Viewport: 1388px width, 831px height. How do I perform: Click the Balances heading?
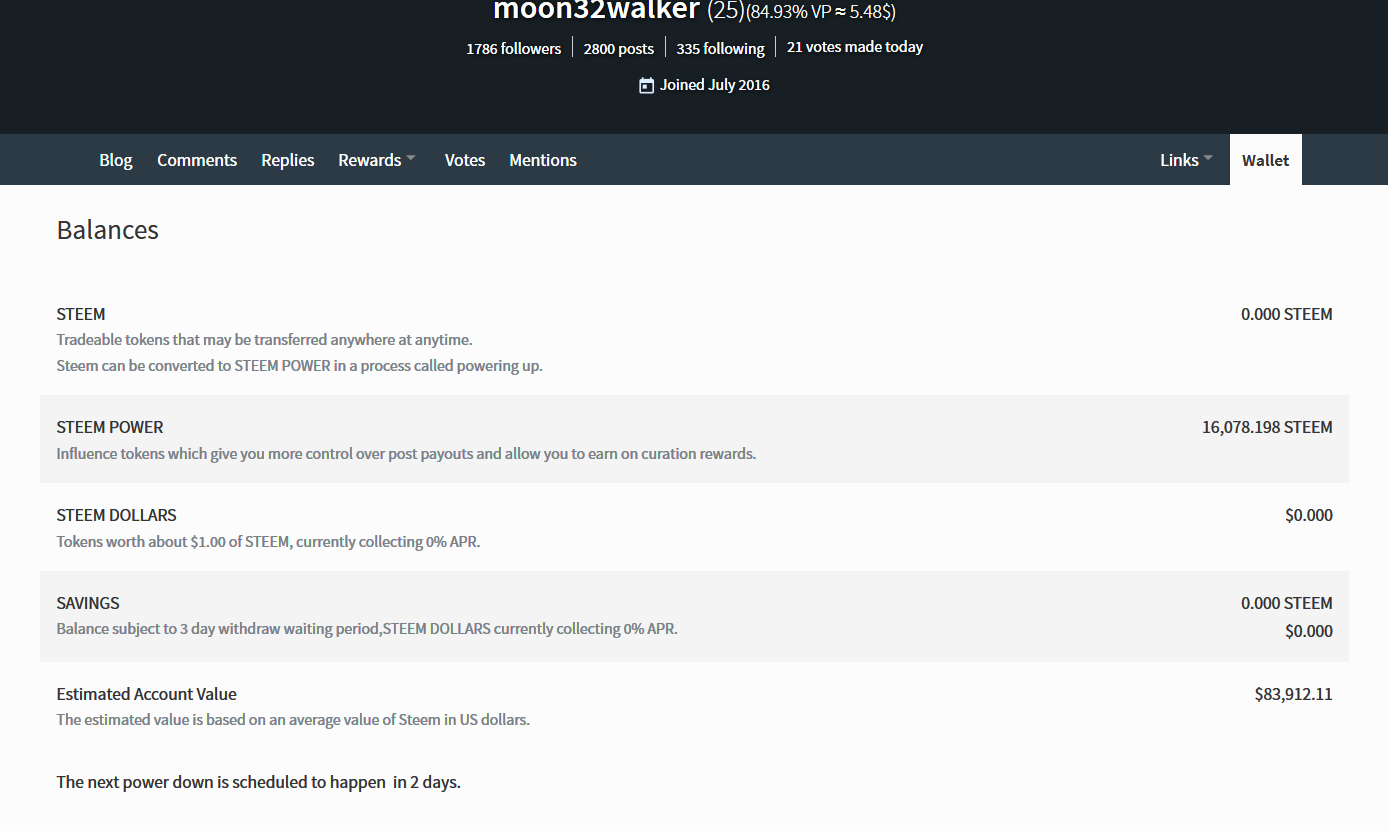[108, 230]
